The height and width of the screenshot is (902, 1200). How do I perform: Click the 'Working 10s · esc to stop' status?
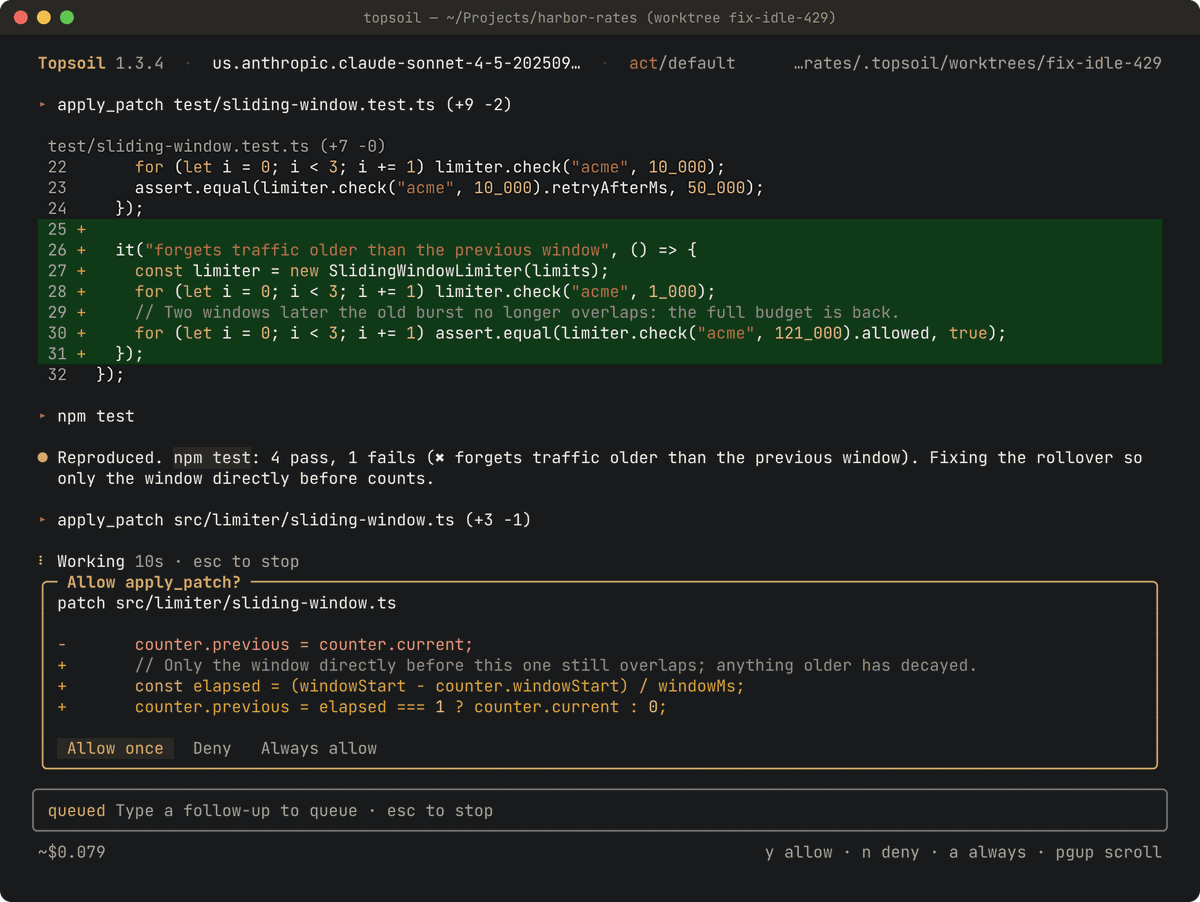click(178, 562)
